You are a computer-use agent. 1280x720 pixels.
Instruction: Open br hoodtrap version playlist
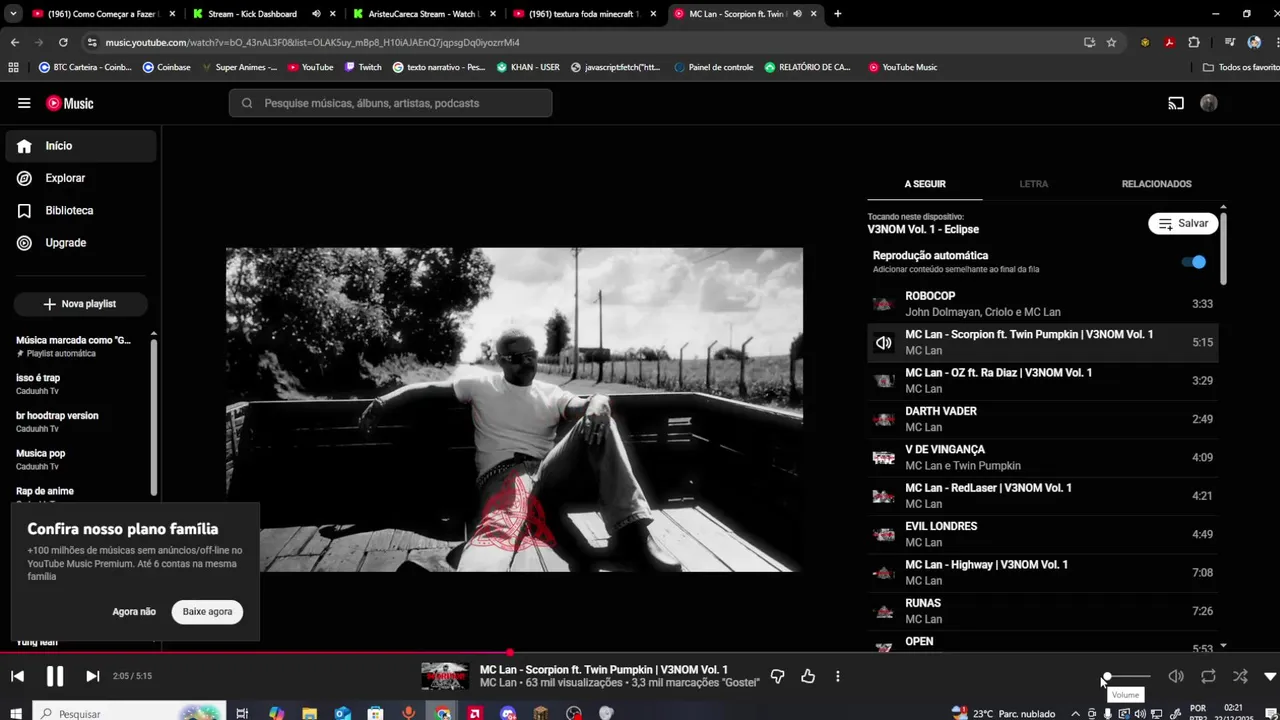[x=57, y=421]
